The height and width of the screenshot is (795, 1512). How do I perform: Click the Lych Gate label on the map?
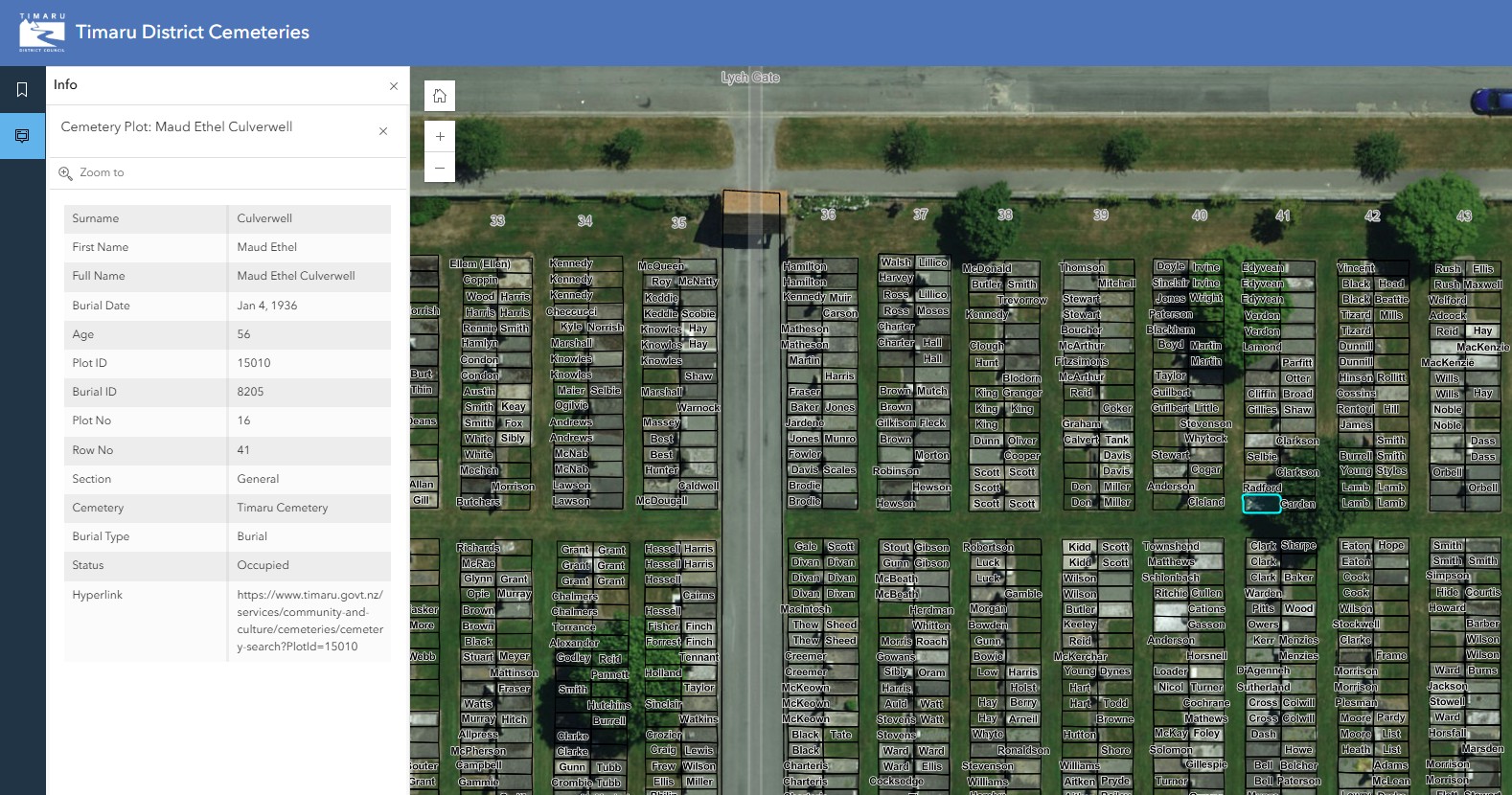click(x=750, y=78)
